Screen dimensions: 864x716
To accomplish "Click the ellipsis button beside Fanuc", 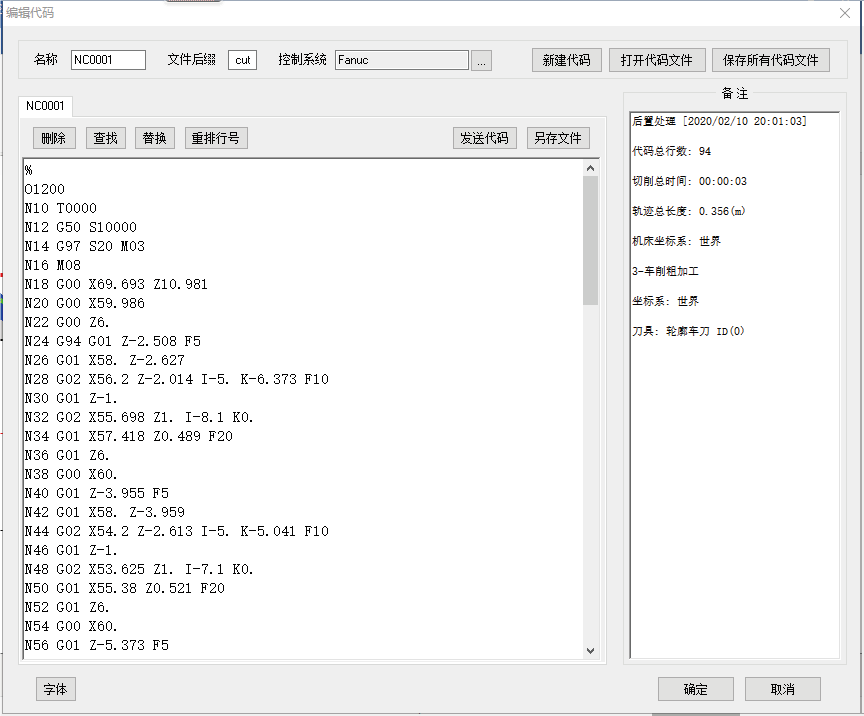I will click(481, 61).
